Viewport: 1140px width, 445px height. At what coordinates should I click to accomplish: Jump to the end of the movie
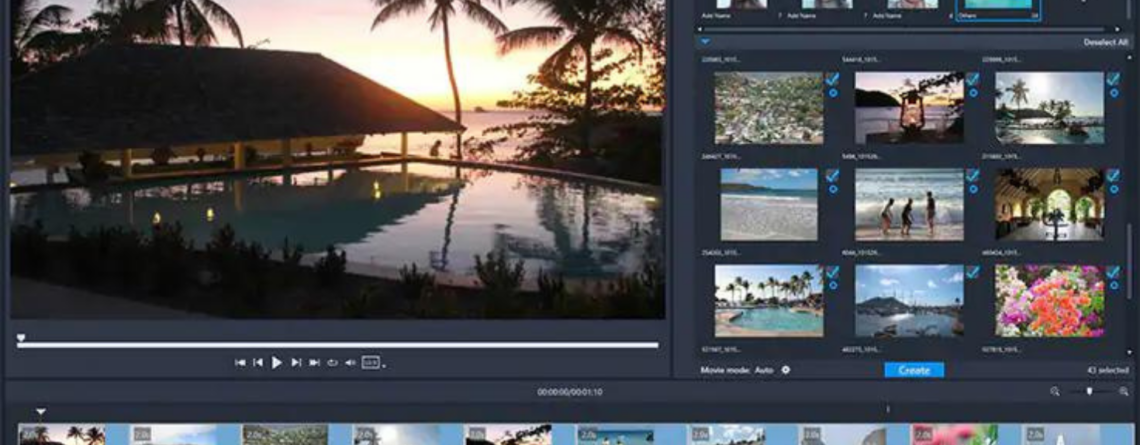point(314,362)
